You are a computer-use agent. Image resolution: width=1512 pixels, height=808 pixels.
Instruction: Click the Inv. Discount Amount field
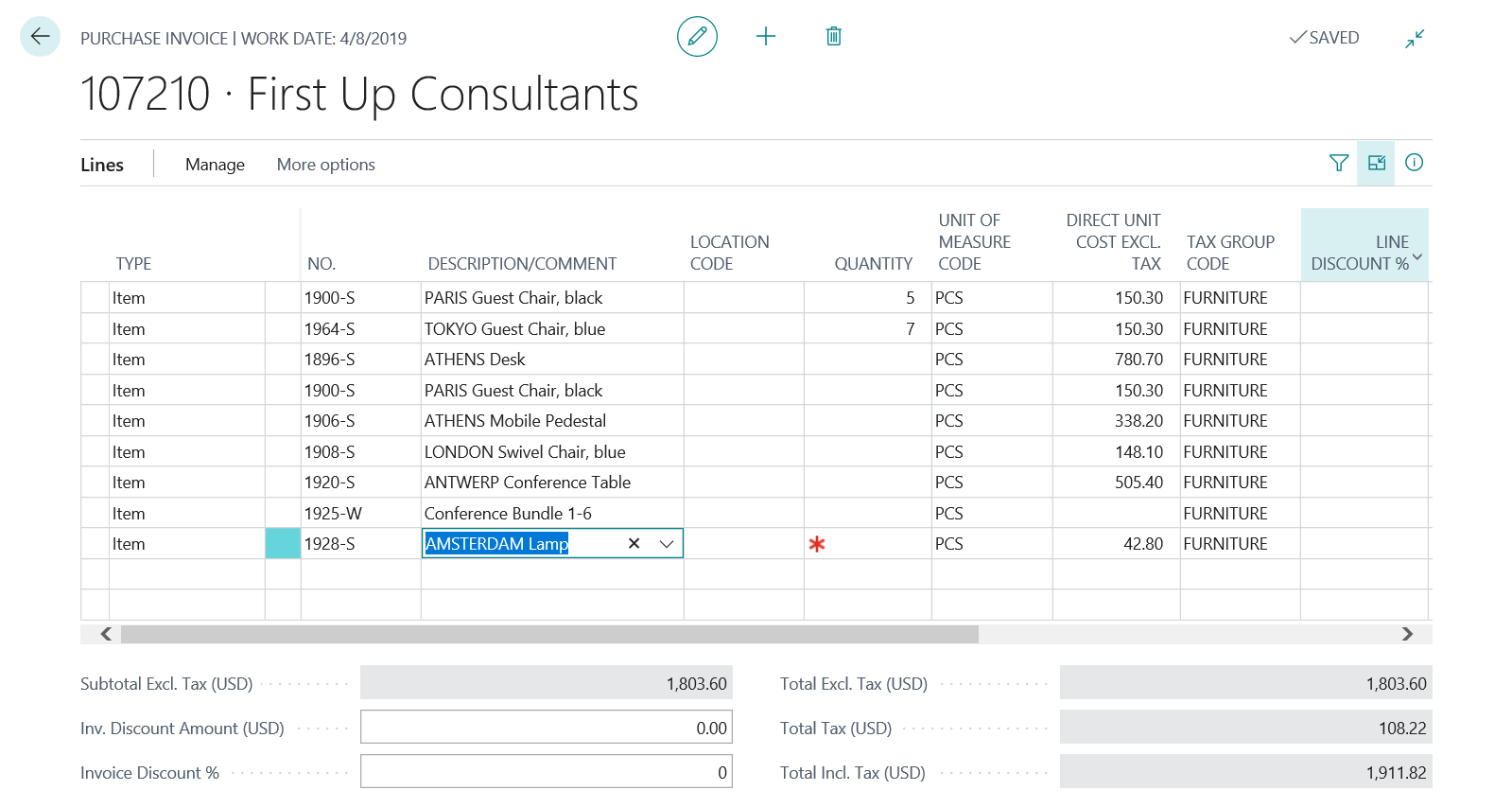click(x=546, y=728)
